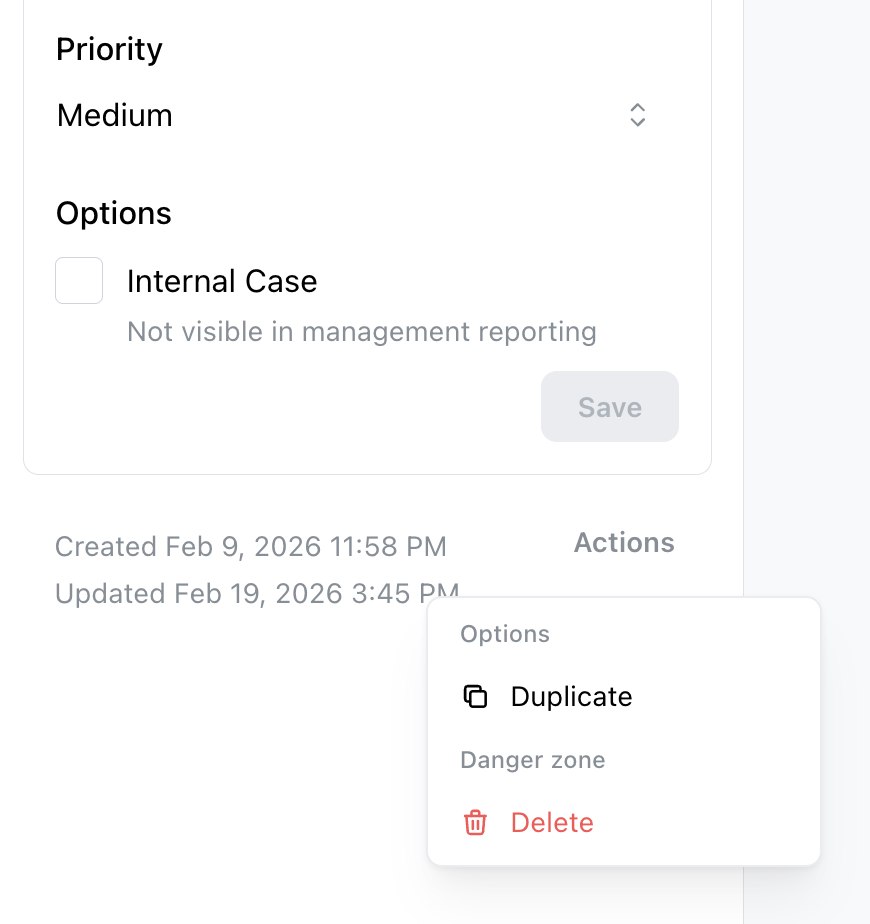This screenshot has width=870, height=924.
Task: Click the "Not visible in management reporting" hint
Action: tap(362, 331)
